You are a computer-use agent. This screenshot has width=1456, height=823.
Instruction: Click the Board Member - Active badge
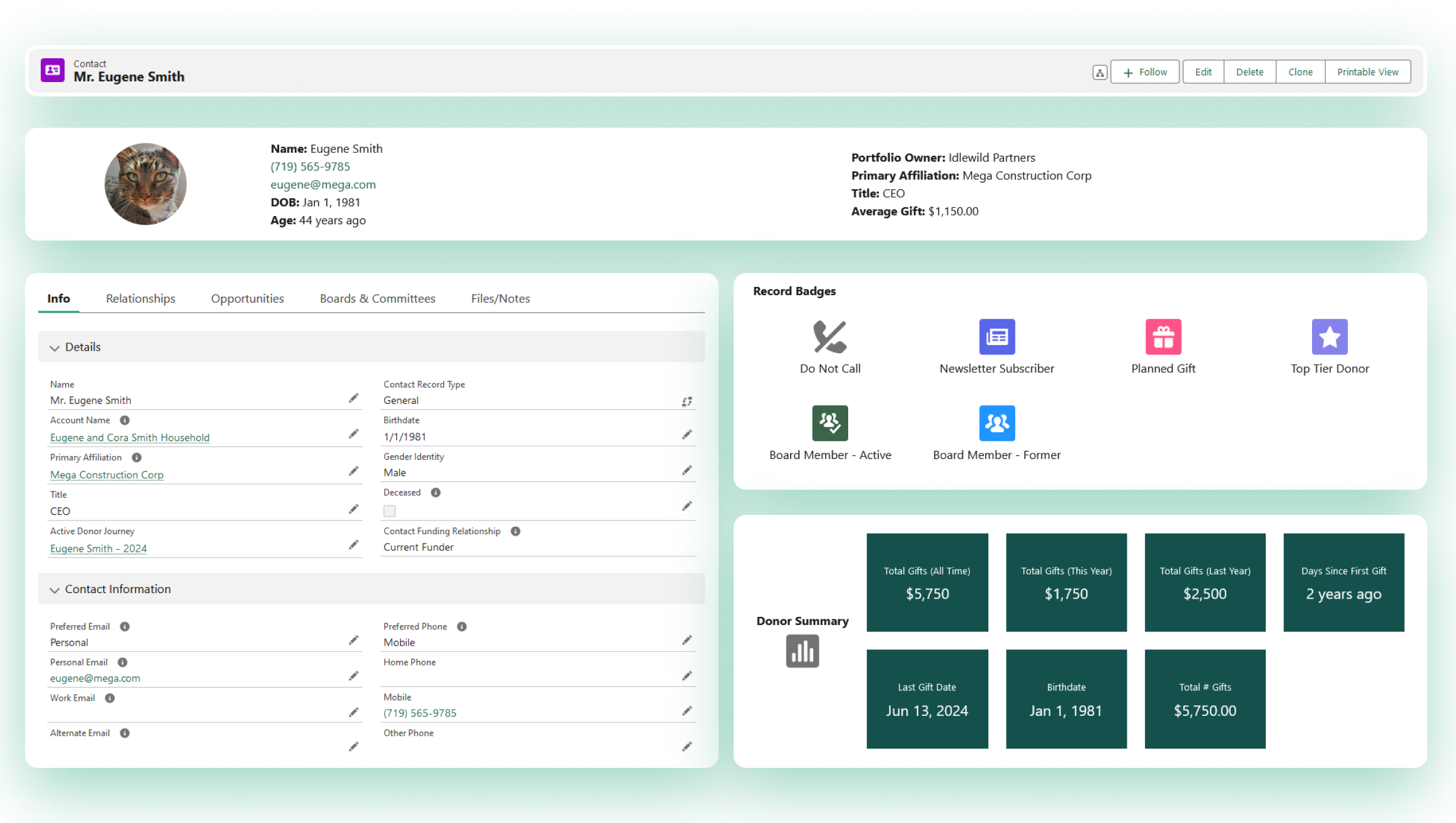830,423
